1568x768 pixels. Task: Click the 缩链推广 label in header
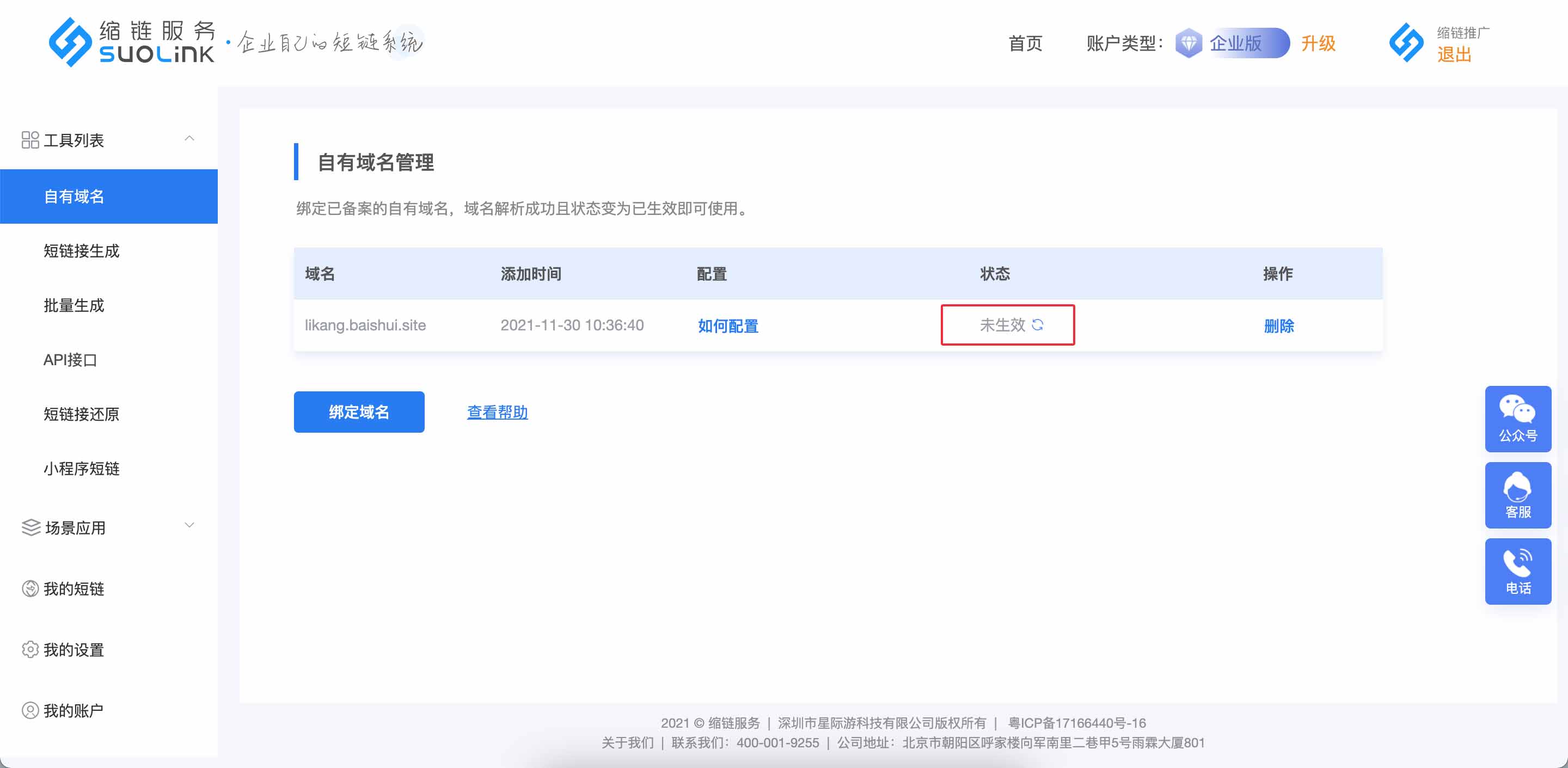(x=1463, y=32)
